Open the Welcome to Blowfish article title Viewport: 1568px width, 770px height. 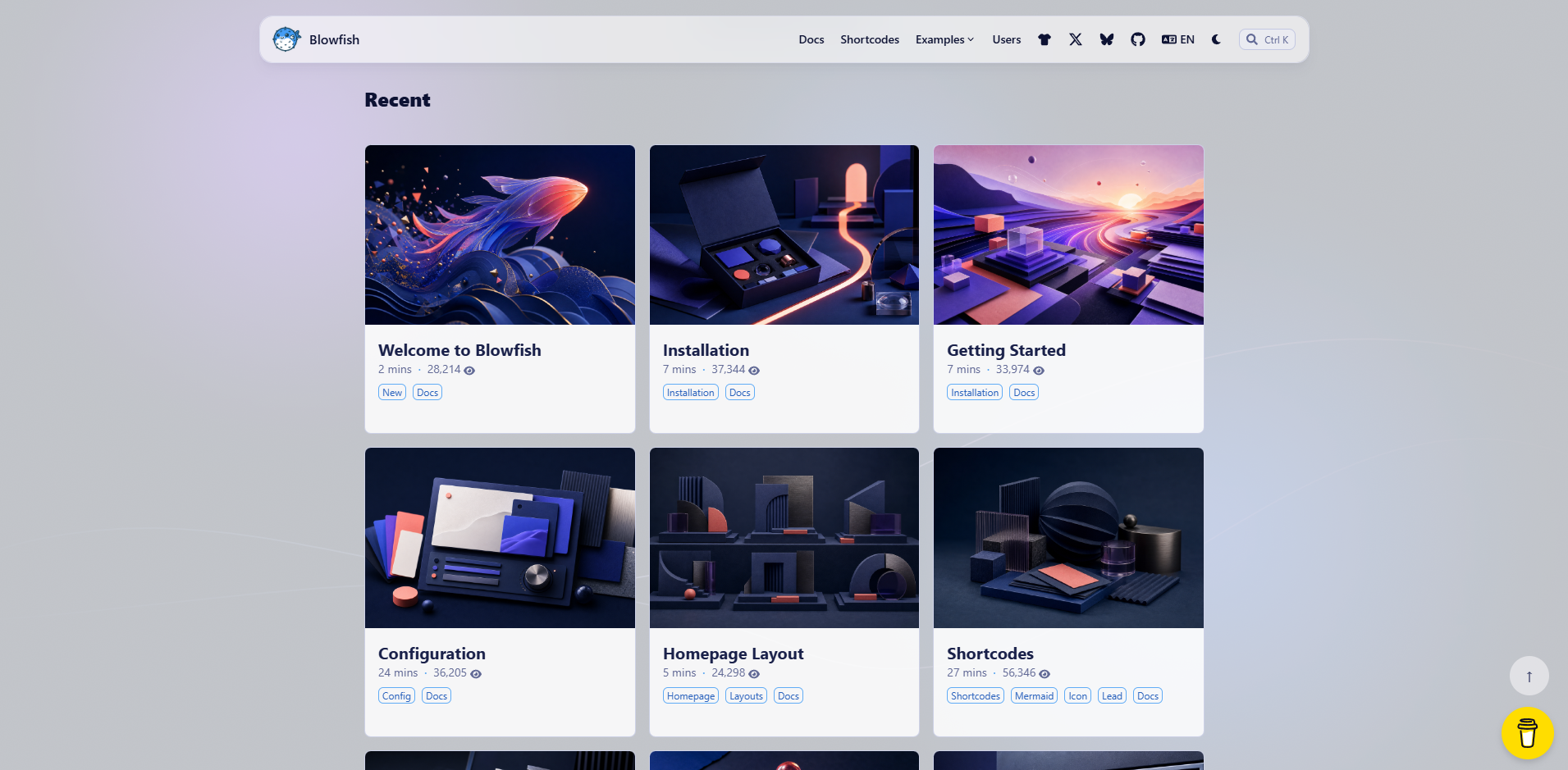click(459, 350)
